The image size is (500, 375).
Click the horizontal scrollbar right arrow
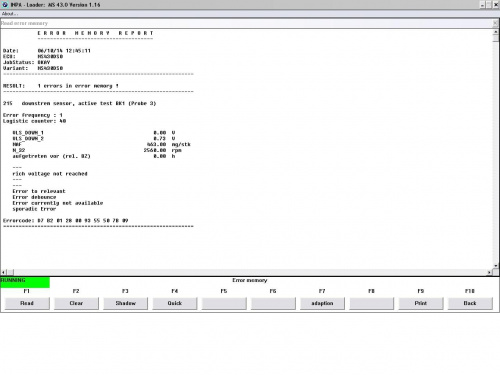(x=489, y=272)
